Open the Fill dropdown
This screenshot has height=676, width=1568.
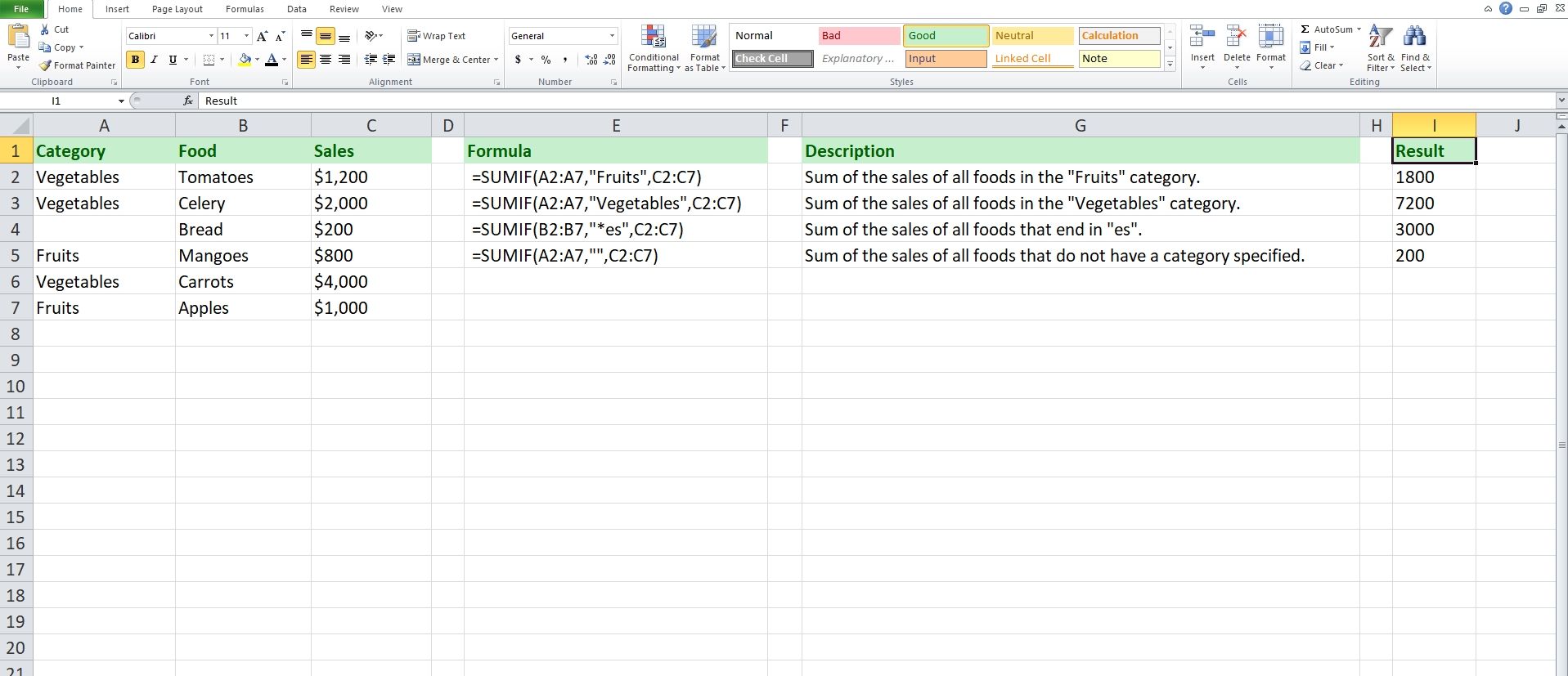coord(1317,47)
